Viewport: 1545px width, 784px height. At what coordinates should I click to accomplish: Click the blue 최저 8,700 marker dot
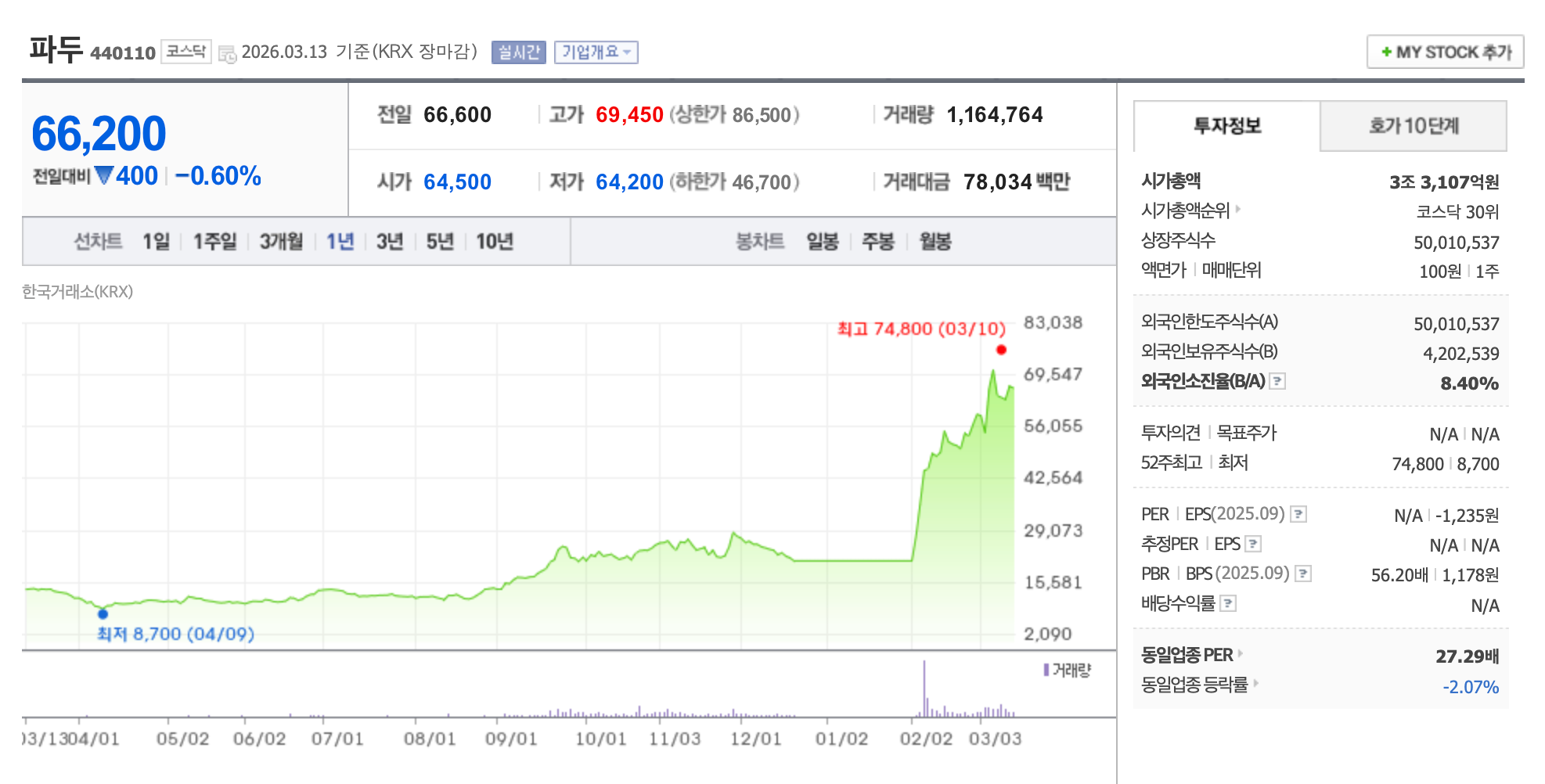103,613
